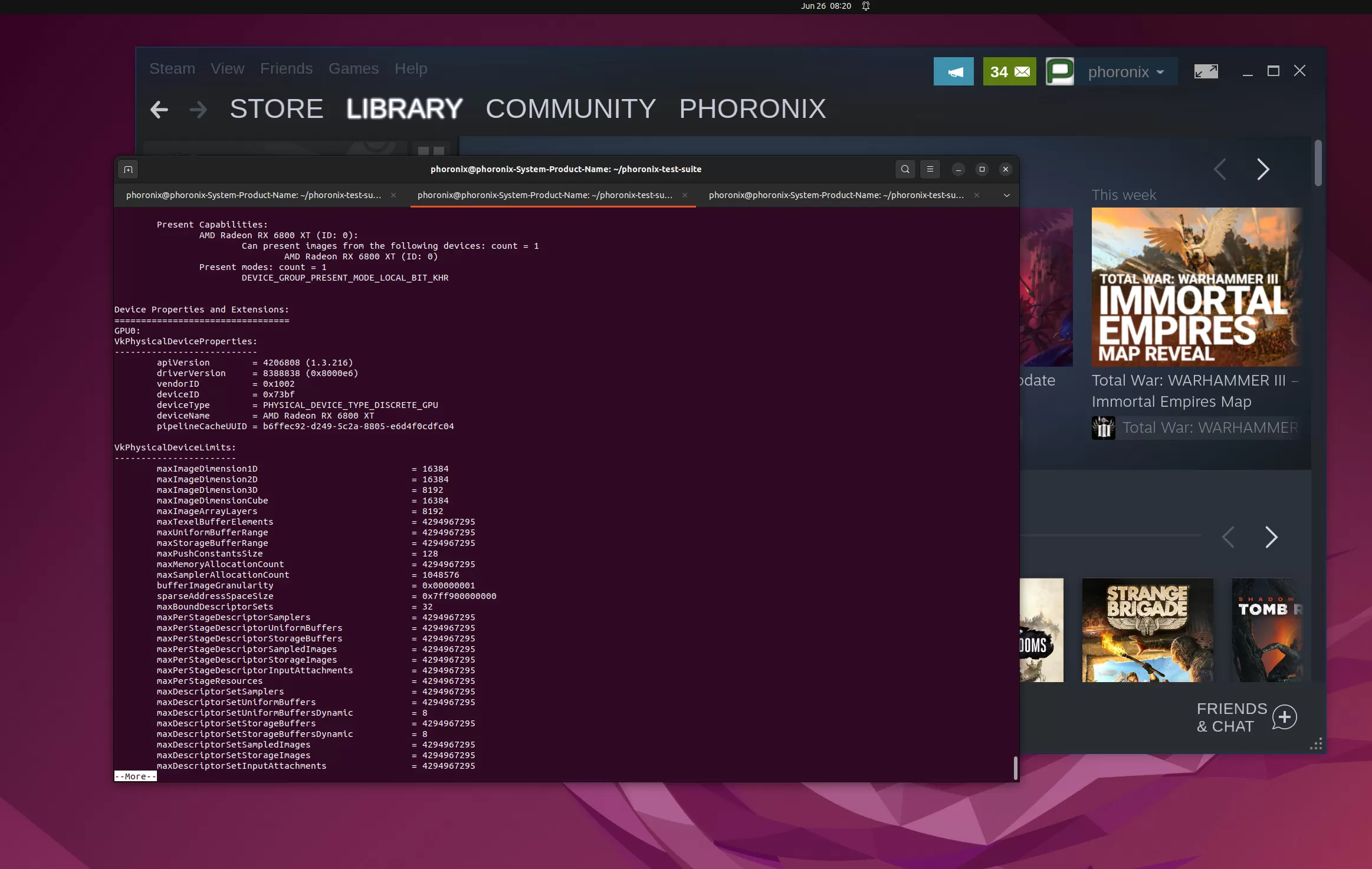Open the Steam notifications icon
Screen dimensions: 1372x869
[x=952, y=71]
